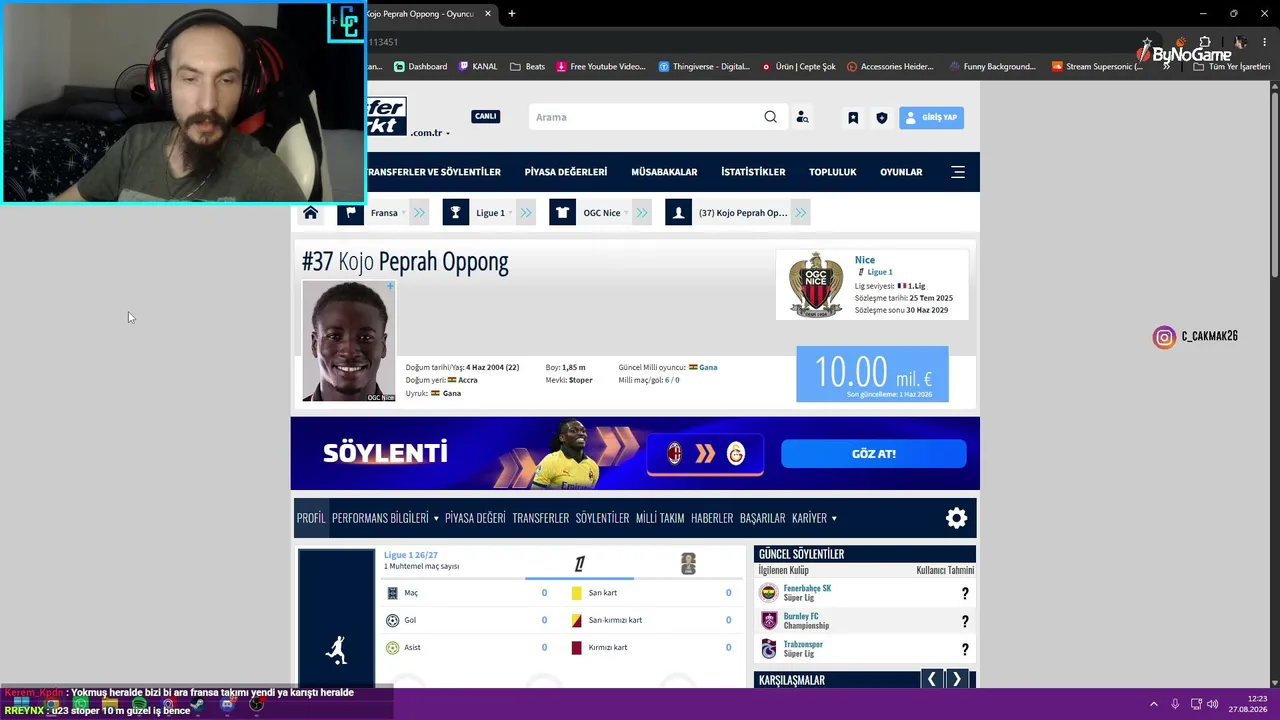Viewport: 1280px width, 720px height.
Task: Expand the Kojo Peprah Oppong breadcrumb dropdown
Action: tap(800, 213)
